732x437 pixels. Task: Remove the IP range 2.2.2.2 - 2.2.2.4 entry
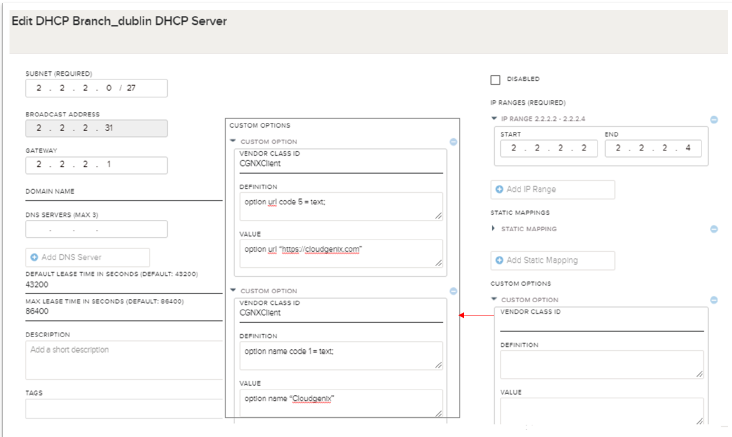pos(714,119)
